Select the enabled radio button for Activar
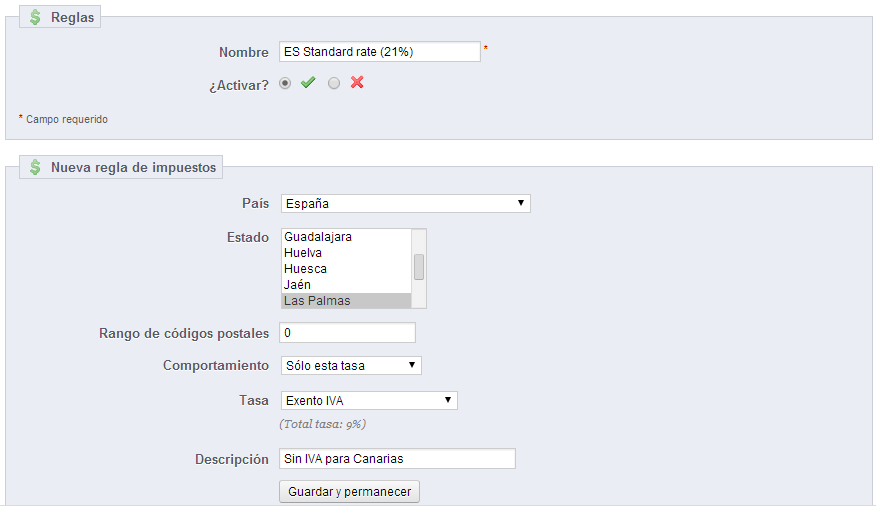876x506 pixels. 285,83
